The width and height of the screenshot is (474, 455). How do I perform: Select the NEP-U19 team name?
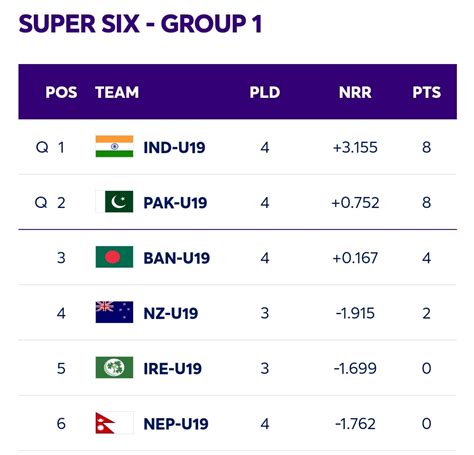click(176, 424)
